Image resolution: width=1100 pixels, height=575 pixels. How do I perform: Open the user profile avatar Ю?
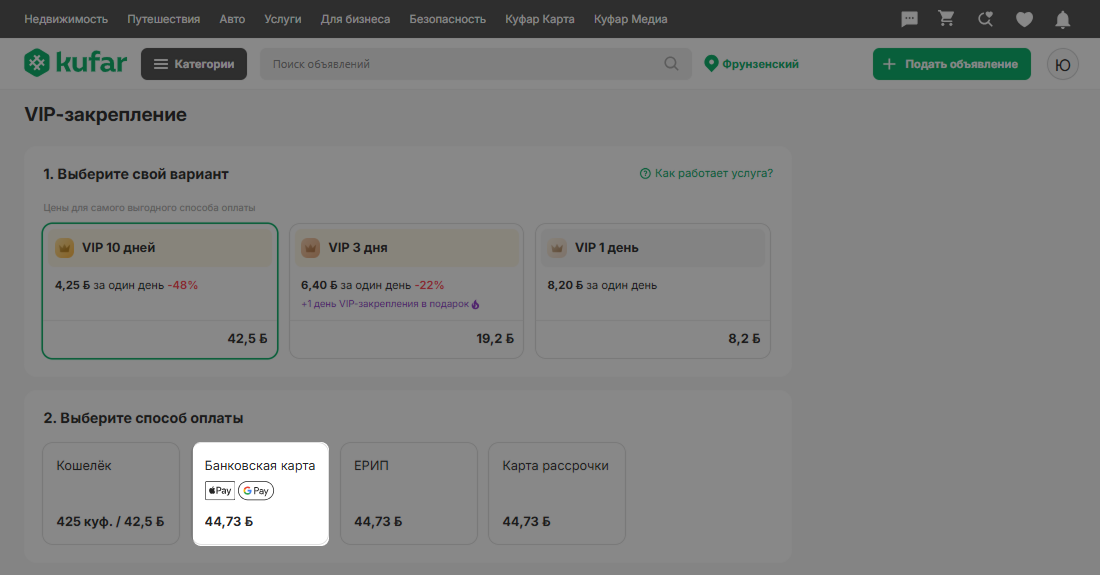click(x=1062, y=65)
